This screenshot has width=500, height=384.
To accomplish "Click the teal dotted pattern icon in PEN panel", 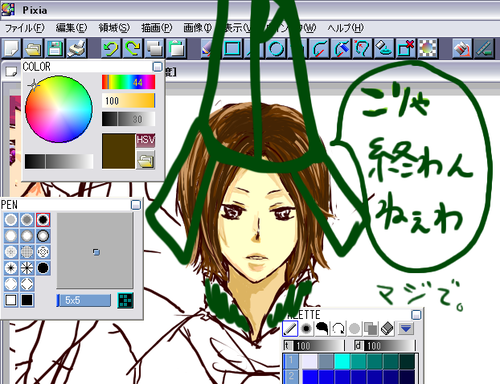I will [x=126, y=300].
